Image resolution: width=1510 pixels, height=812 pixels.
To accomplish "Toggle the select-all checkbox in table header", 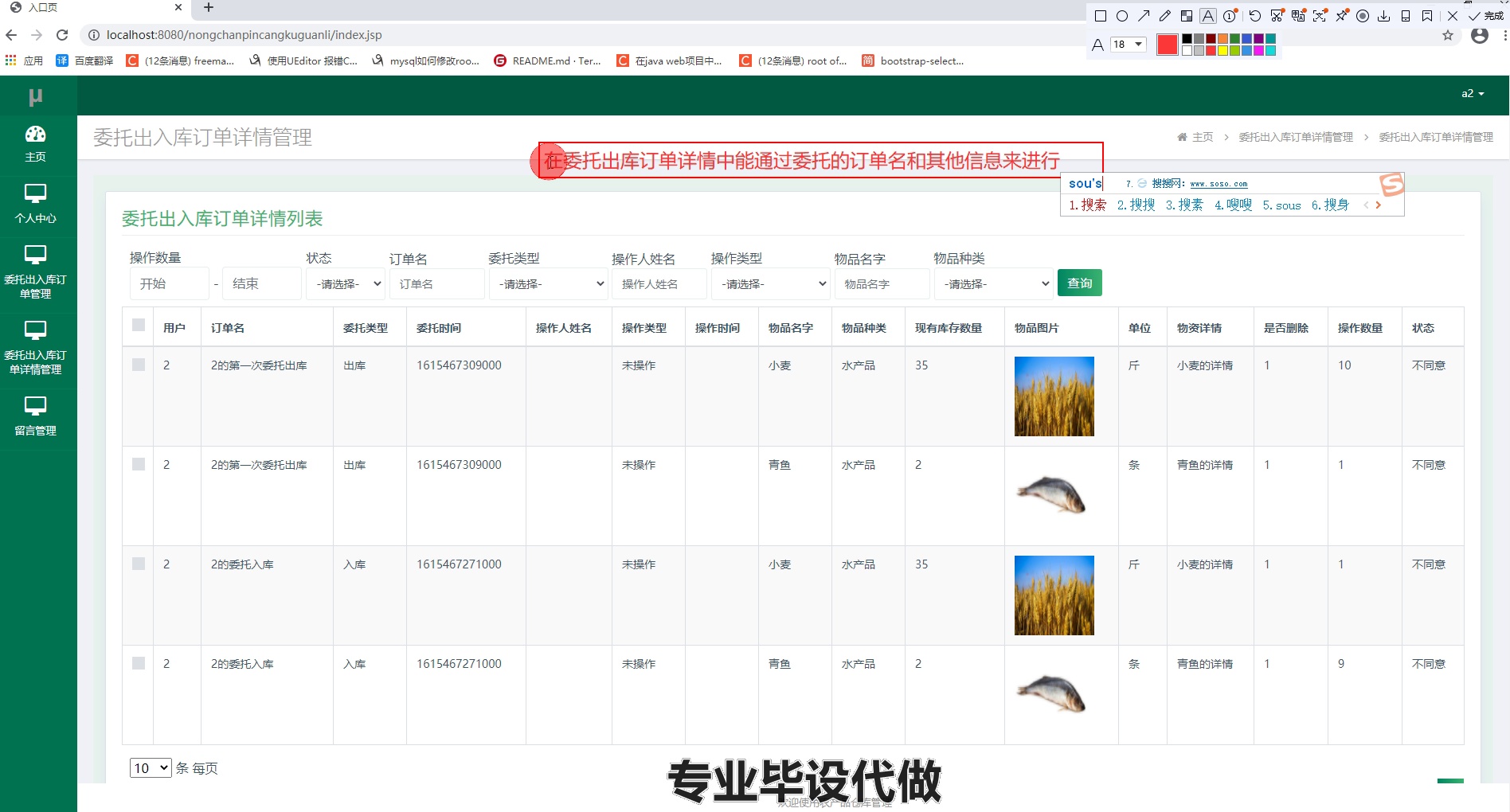I will (x=139, y=325).
